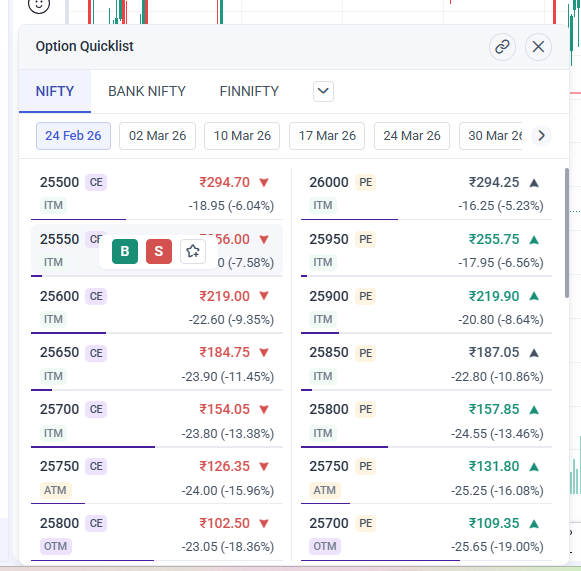
Task: Select the 24 Feb 26 expiry
Action: pos(73,136)
